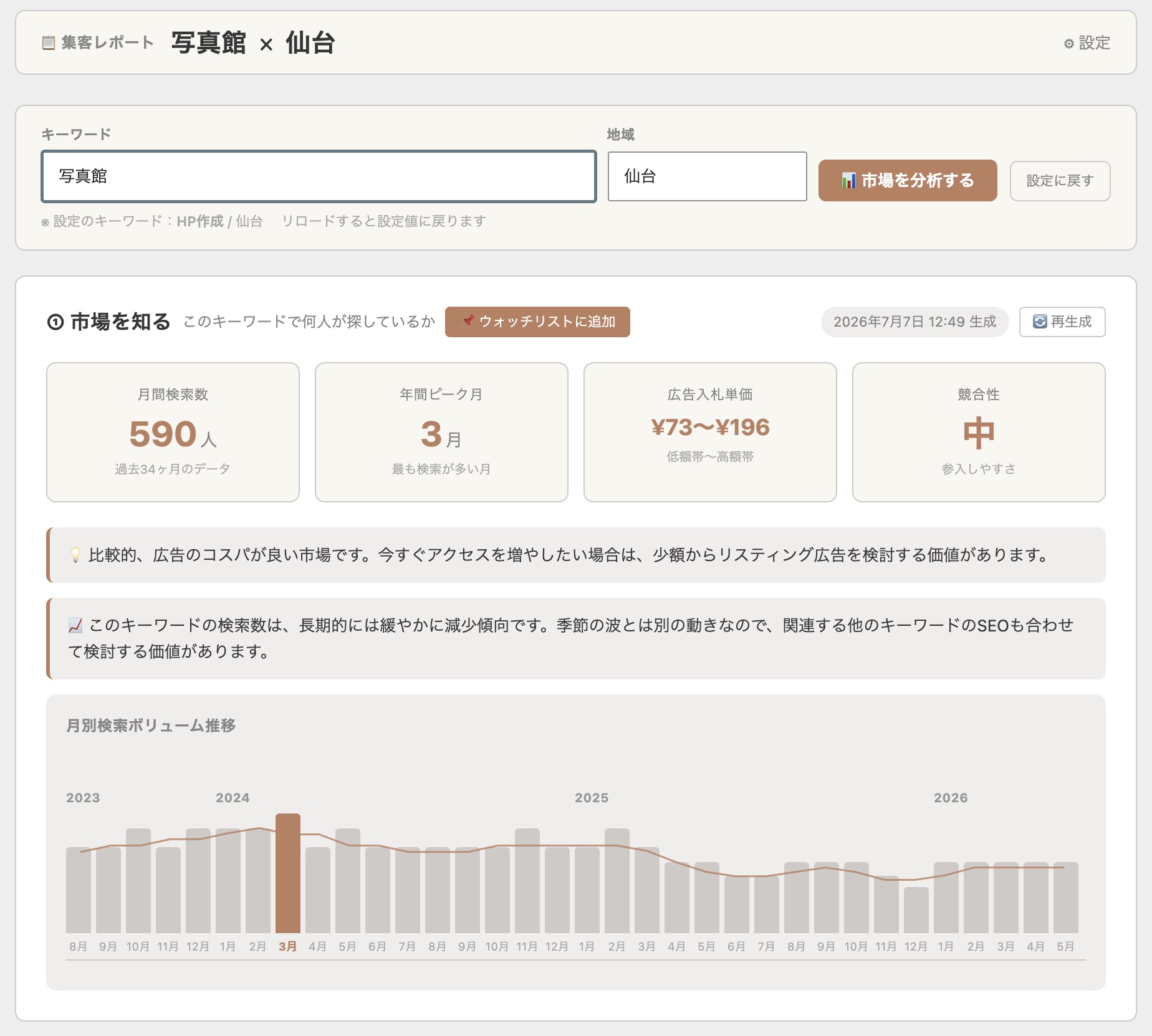
Task: Click the リロードすると設定値に戻ります hint
Action: coord(383,221)
